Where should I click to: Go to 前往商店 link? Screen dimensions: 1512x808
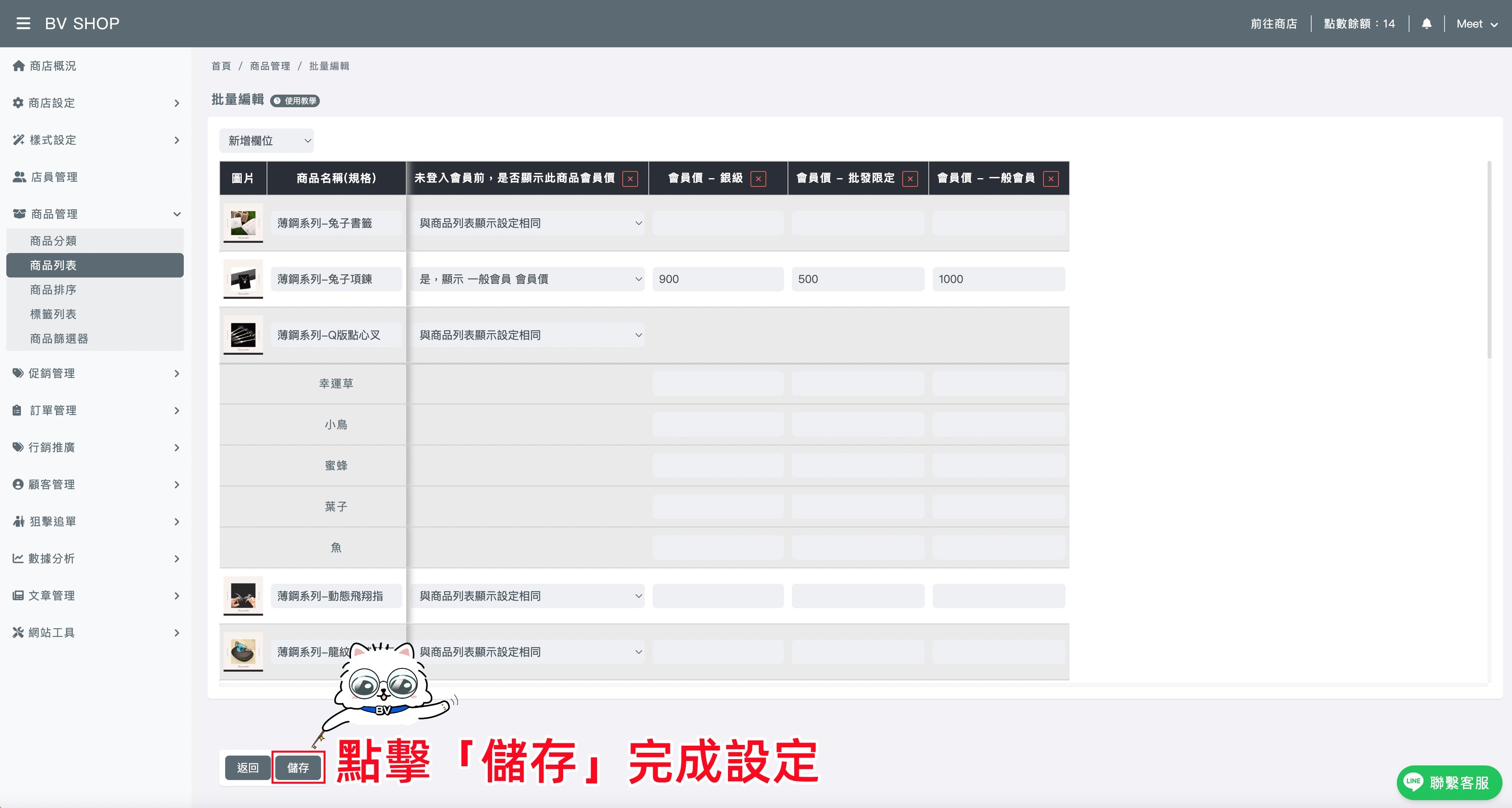(1273, 24)
